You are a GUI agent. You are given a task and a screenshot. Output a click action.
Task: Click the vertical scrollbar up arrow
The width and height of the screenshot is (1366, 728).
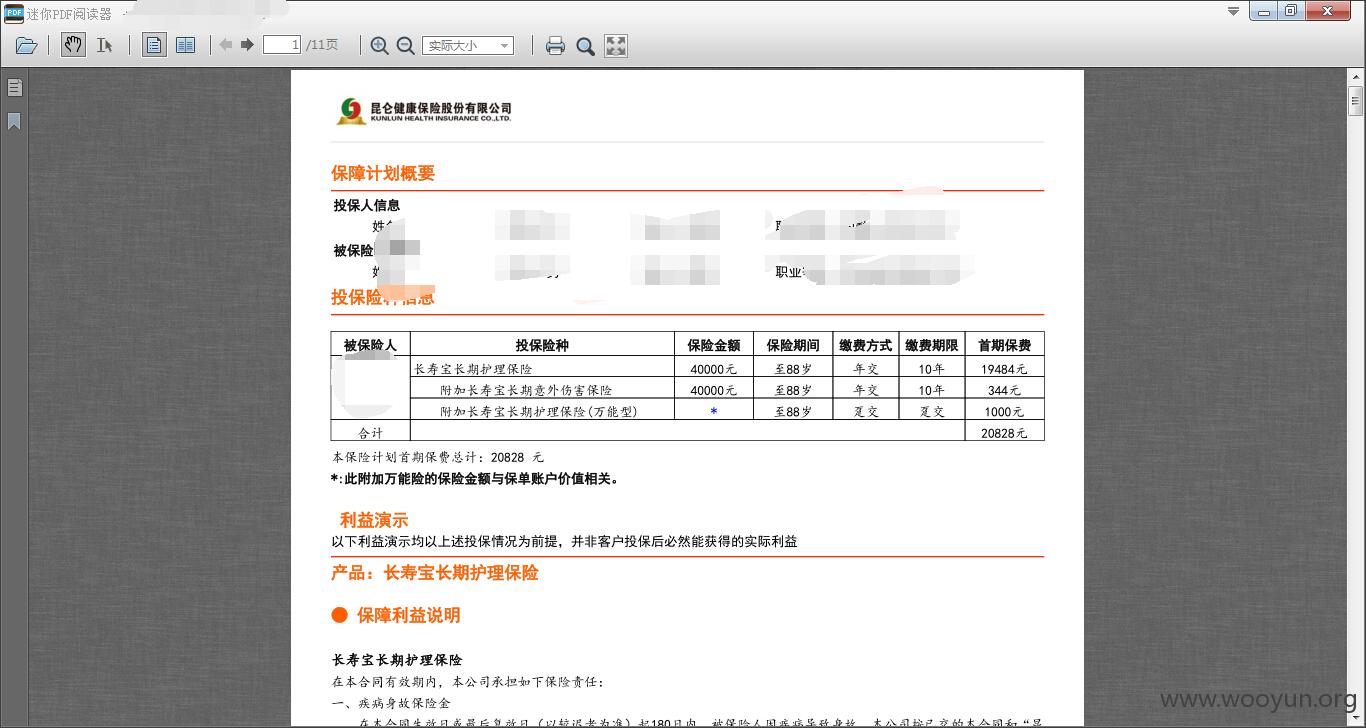(1356, 76)
